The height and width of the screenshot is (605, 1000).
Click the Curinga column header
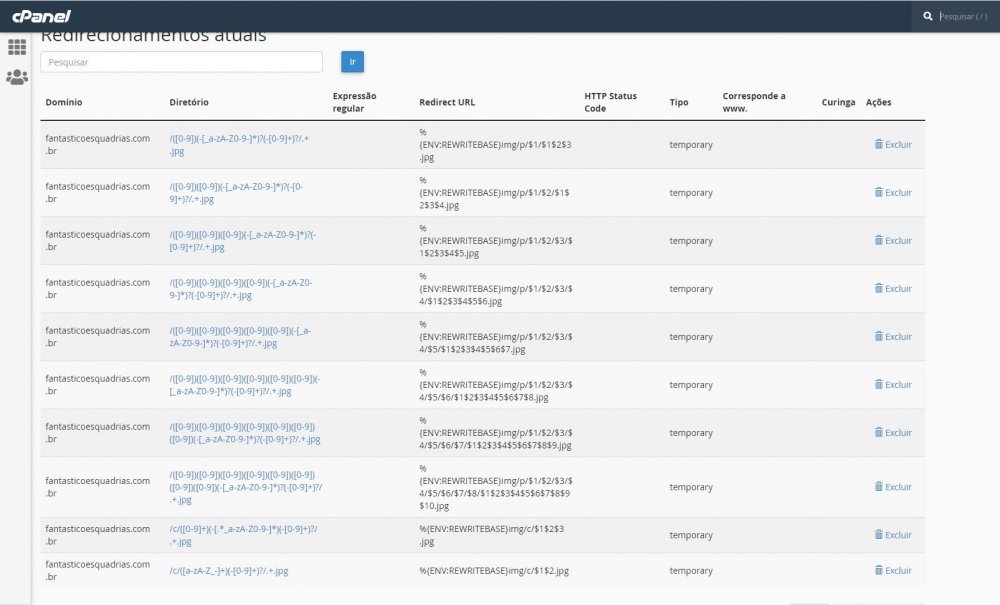click(838, 102)
